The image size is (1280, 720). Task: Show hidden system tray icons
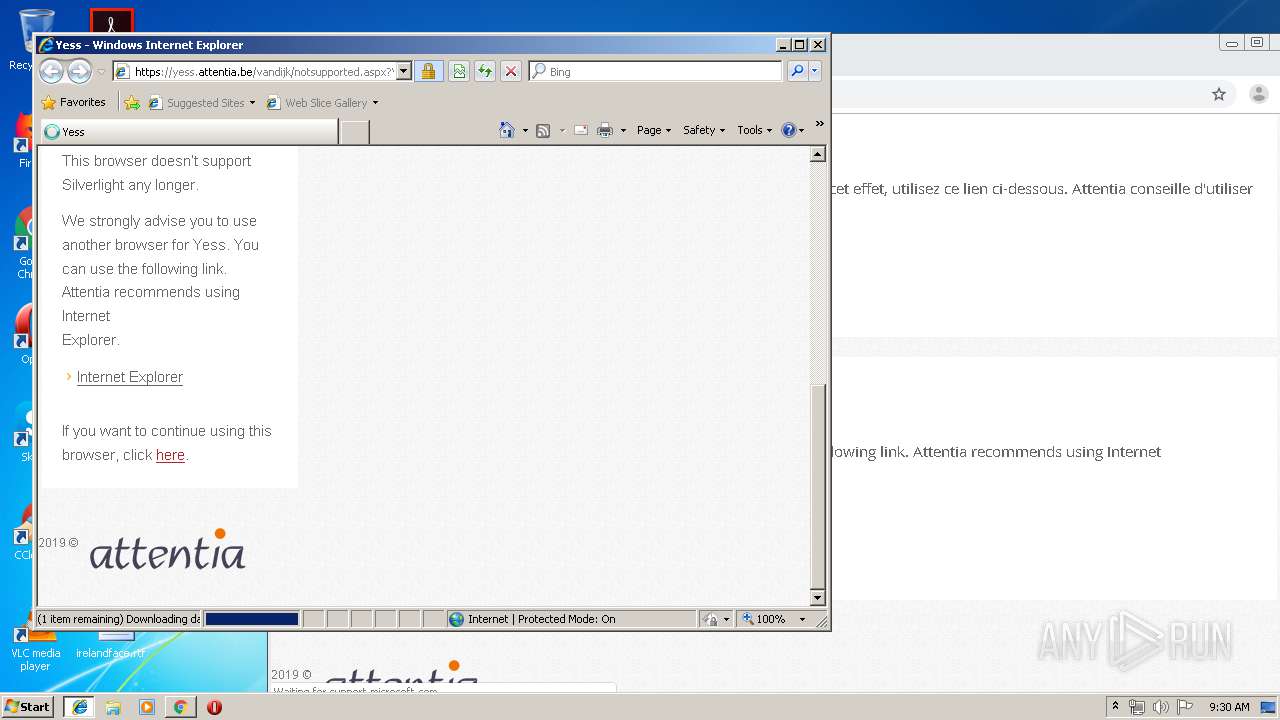click(x=1116, y=707)
